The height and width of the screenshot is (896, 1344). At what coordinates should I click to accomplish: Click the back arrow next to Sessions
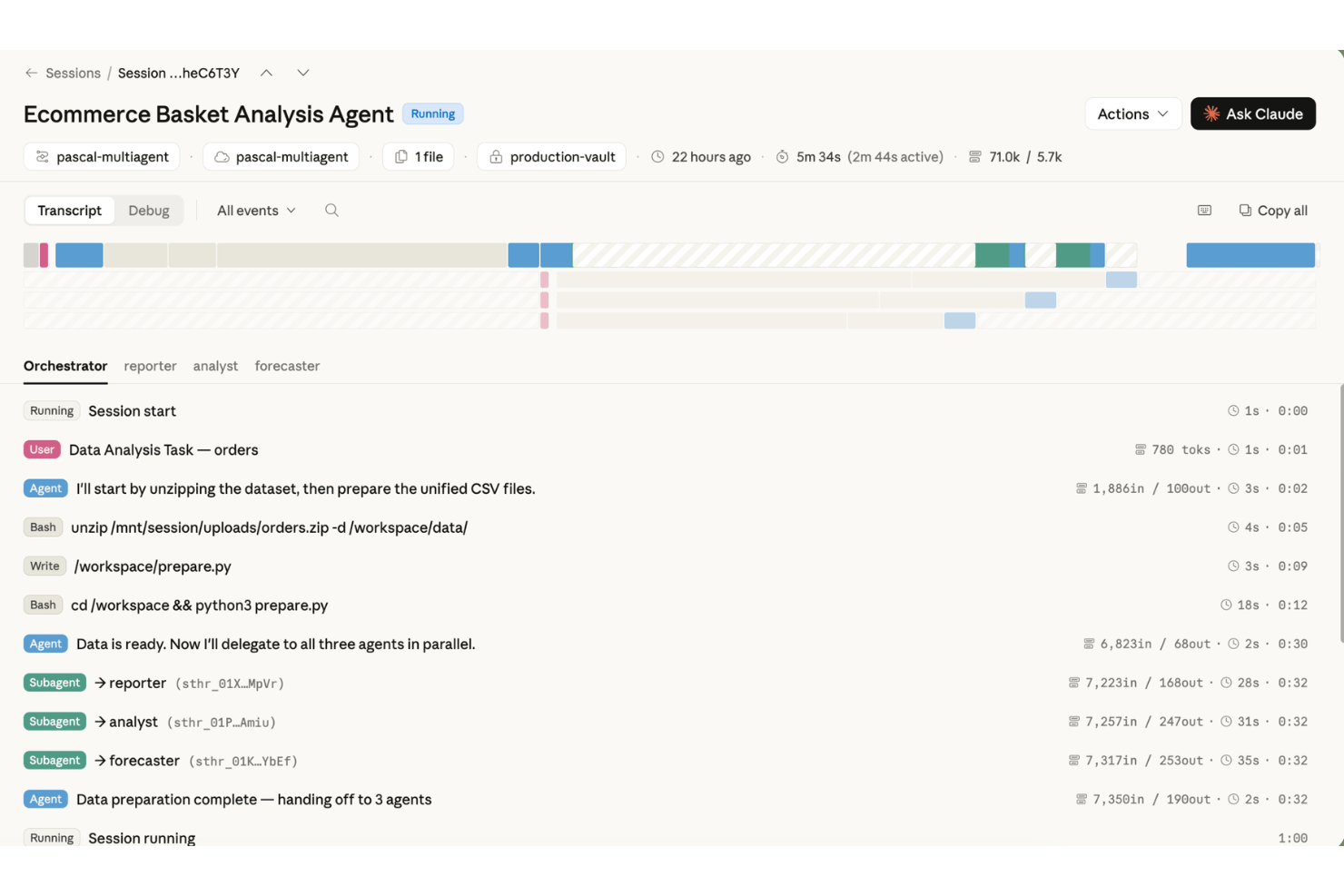pyautogui.click(x=32, y=73)
